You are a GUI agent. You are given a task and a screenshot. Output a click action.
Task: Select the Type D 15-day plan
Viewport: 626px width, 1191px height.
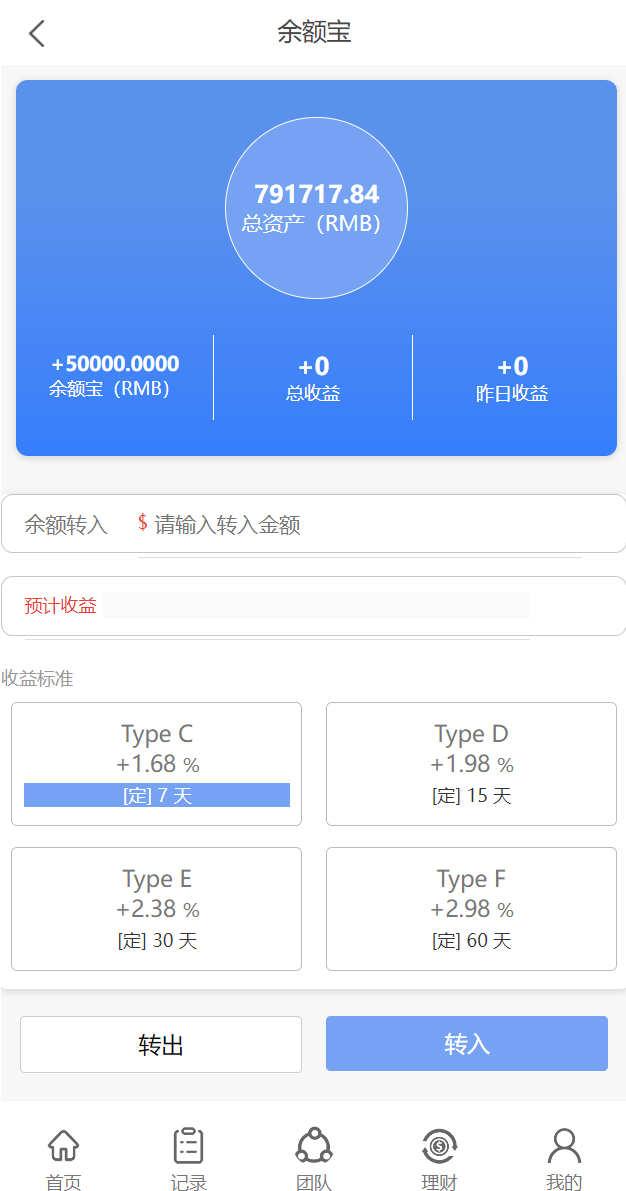coord(471,763)
